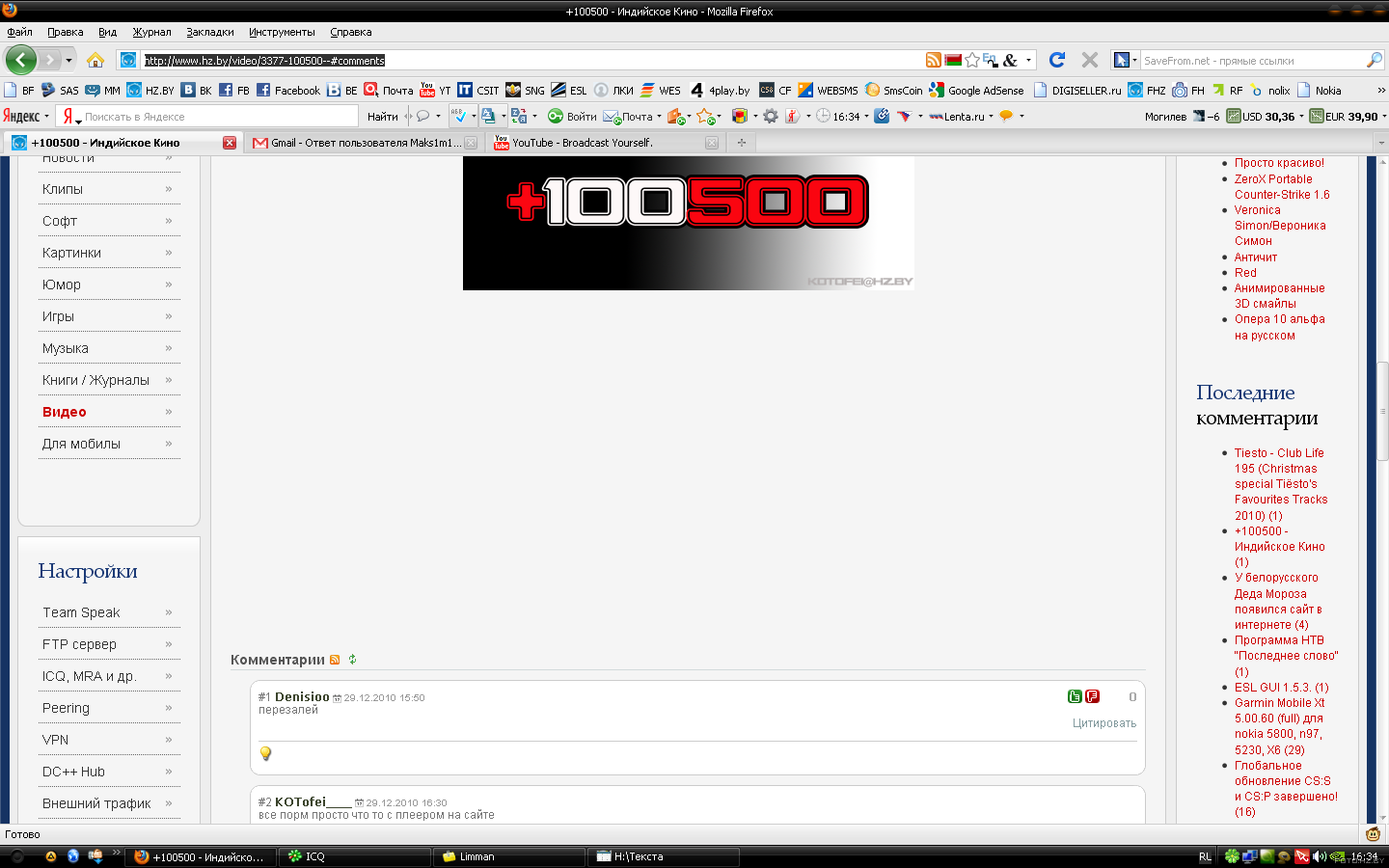Open the address bar dropdown arrow
Image resolution: width=1389 pixels, height=868 pixels.
point(1028,60)
